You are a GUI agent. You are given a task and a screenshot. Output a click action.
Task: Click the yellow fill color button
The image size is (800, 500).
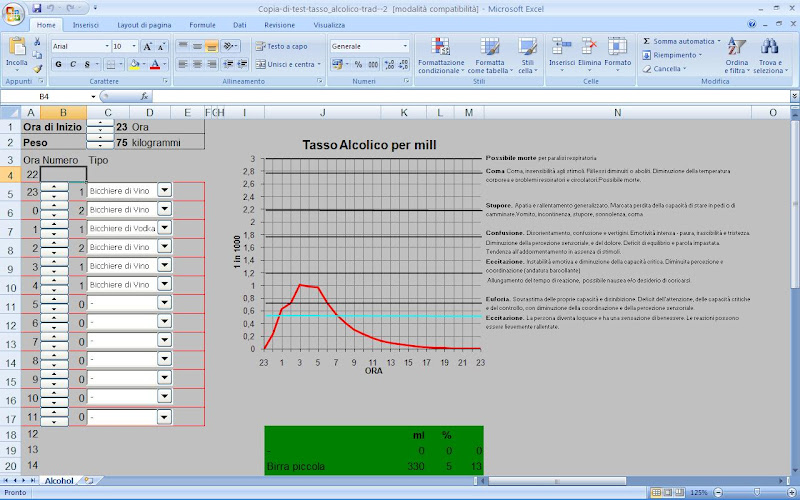[x=134, y=64]
